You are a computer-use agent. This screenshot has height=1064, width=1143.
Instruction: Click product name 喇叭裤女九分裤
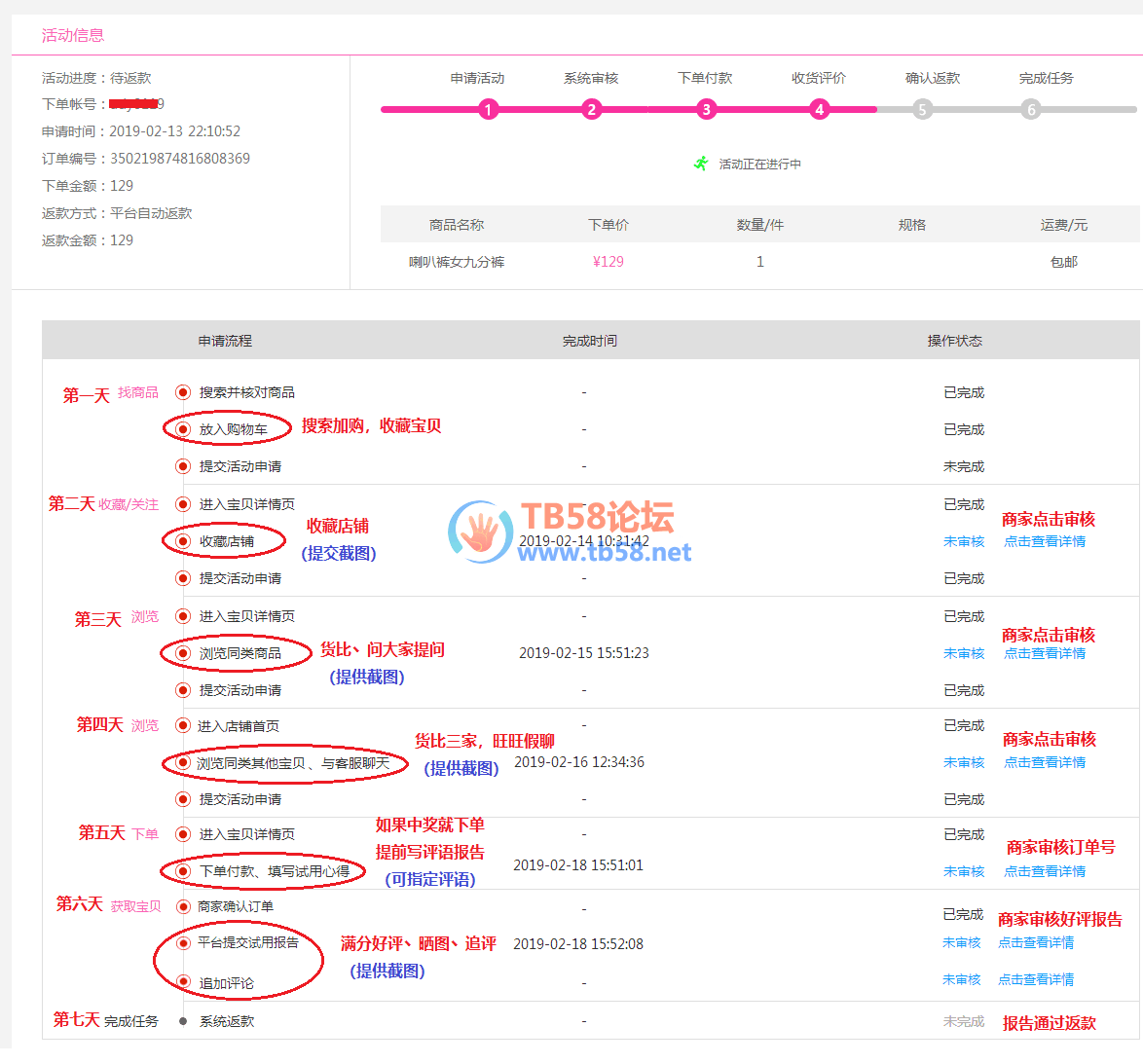click(x=457, y=262)
